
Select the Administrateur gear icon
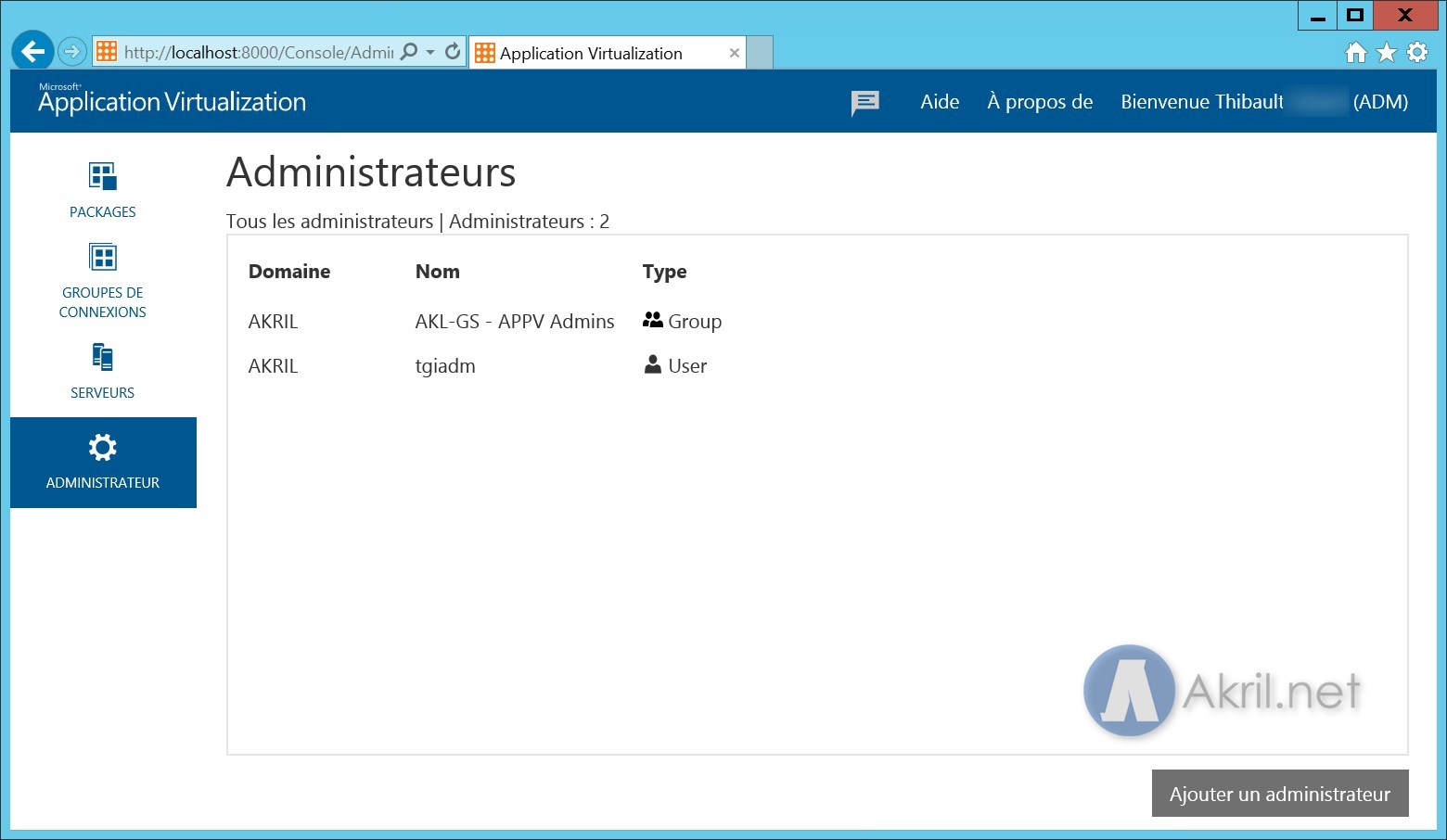click(102, 448)
